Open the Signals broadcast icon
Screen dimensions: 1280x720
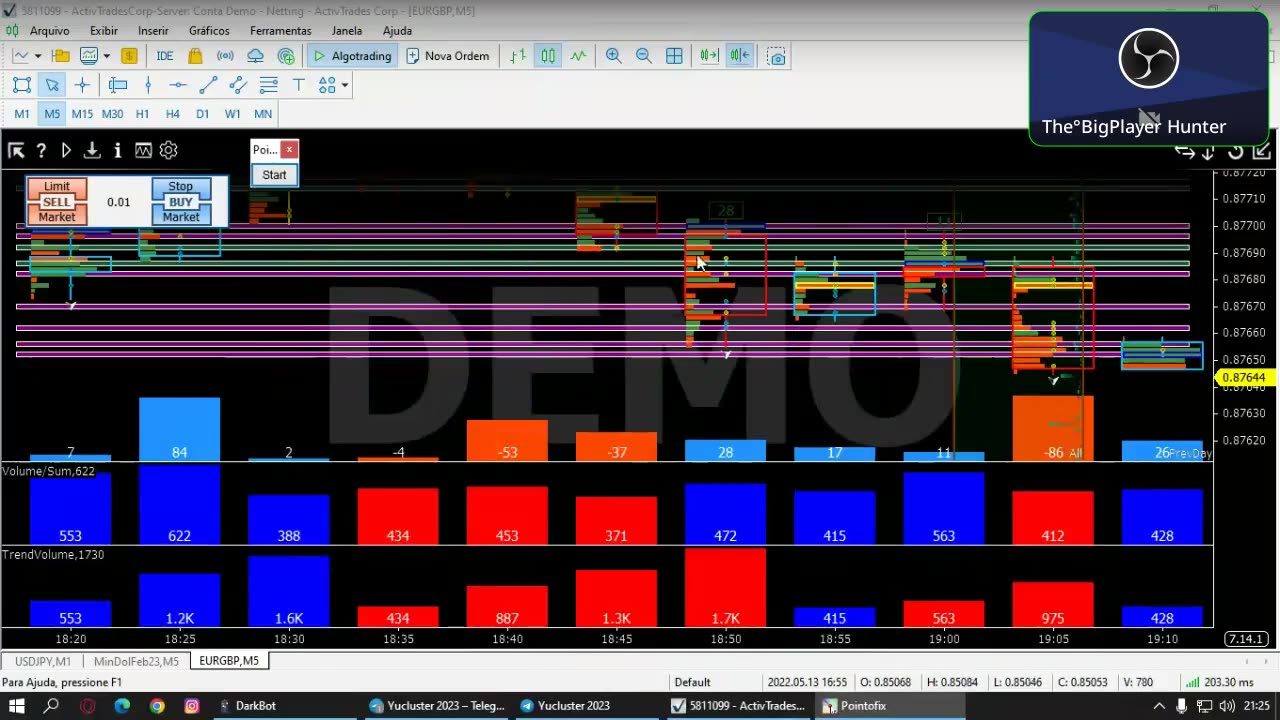(225, 56)
